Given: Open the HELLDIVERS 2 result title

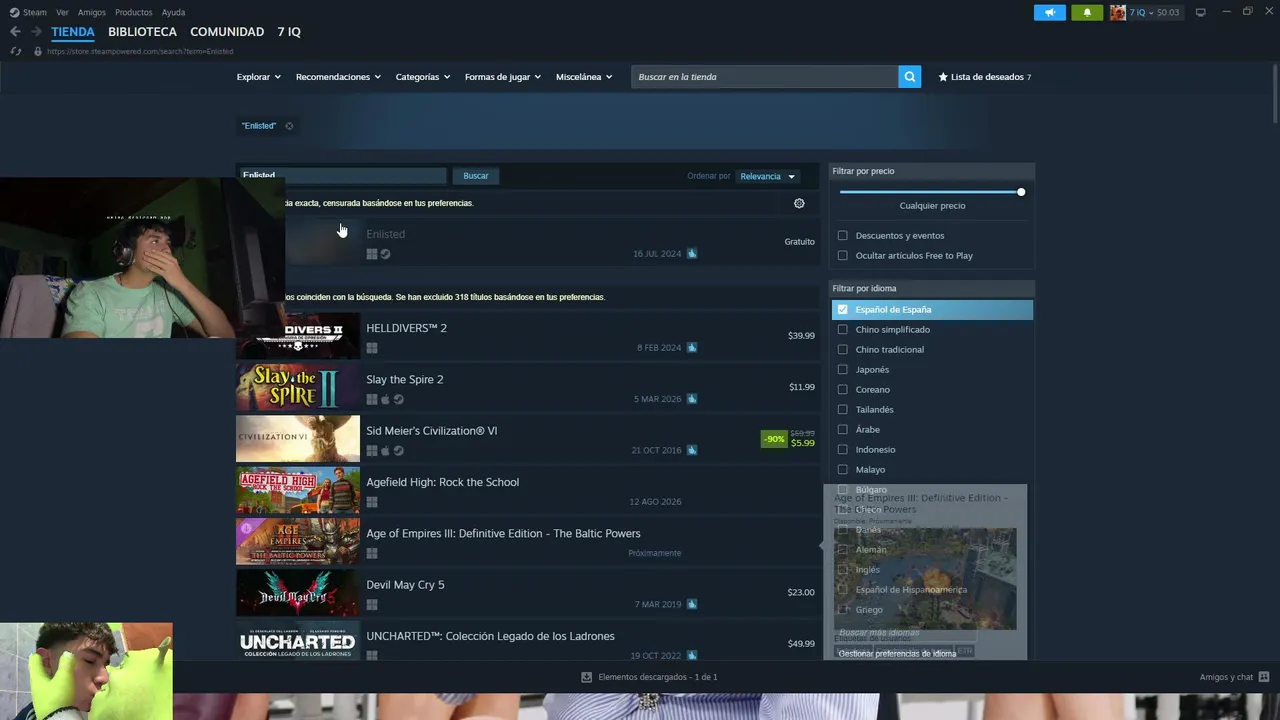Looking at the screenshot, I should [x=406, y=328].
